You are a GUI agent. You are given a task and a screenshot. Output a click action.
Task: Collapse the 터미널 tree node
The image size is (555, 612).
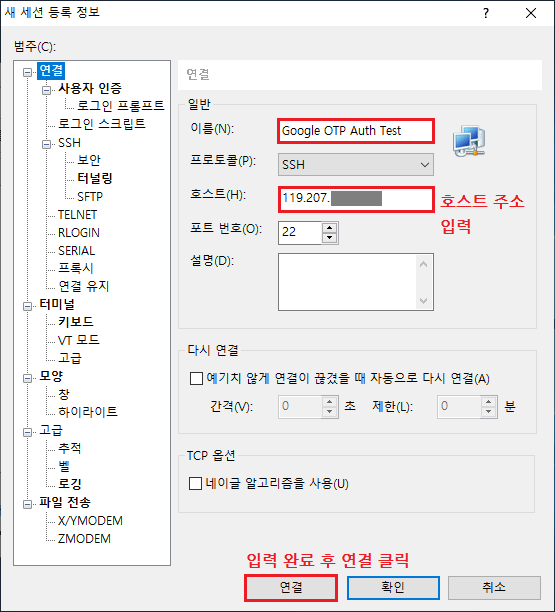tap(27, 306)
